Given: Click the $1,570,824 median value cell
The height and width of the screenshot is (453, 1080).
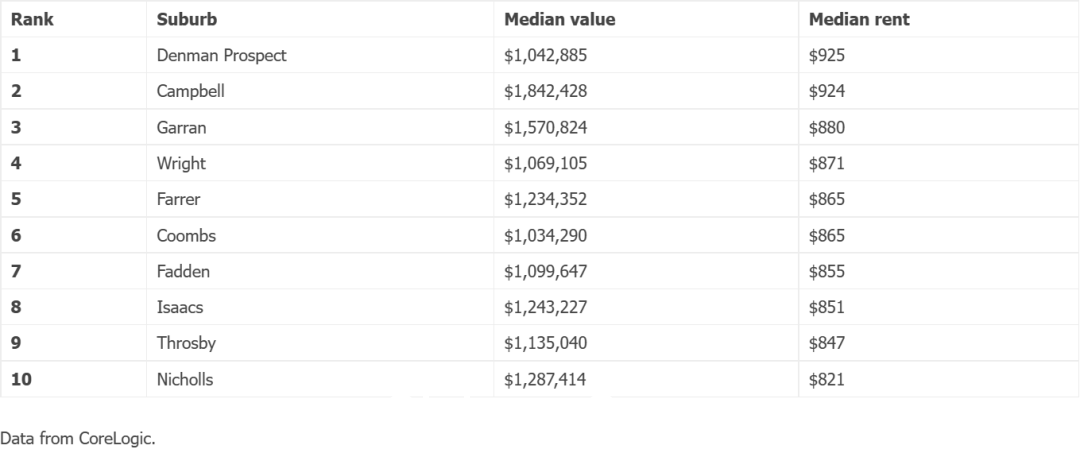Looking at the screenshot, I should click(x=646, y=127).
